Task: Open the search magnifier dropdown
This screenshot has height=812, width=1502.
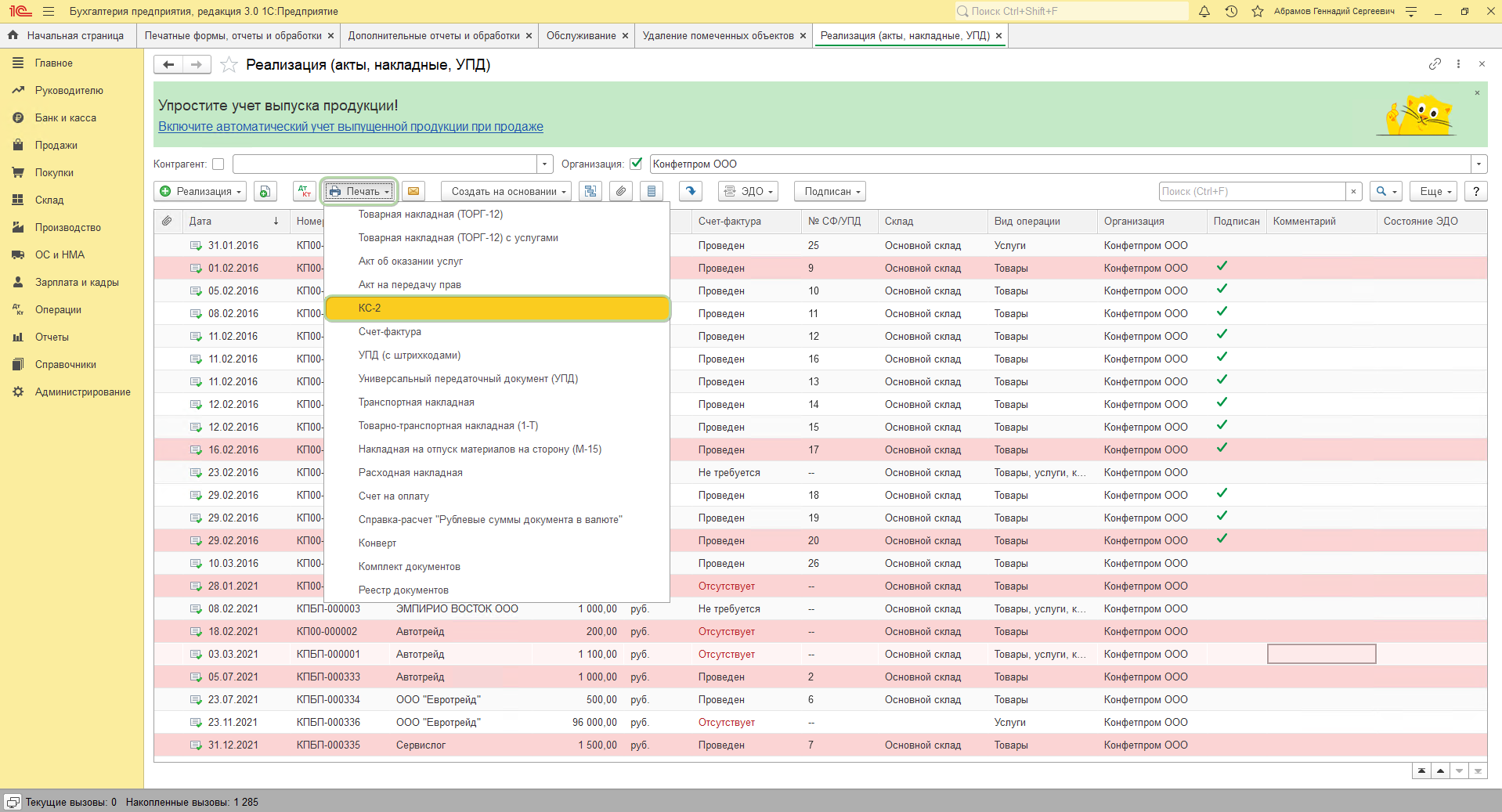Action: (x=1386, y=192)
